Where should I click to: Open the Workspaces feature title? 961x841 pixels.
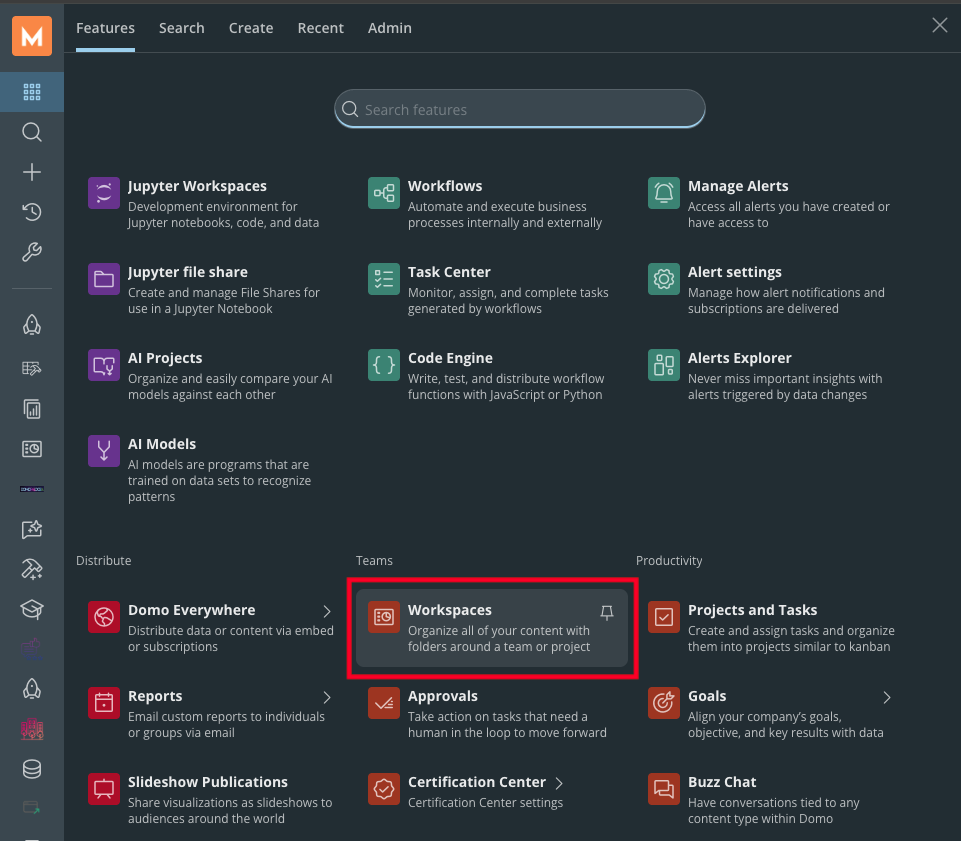[450, 610]
